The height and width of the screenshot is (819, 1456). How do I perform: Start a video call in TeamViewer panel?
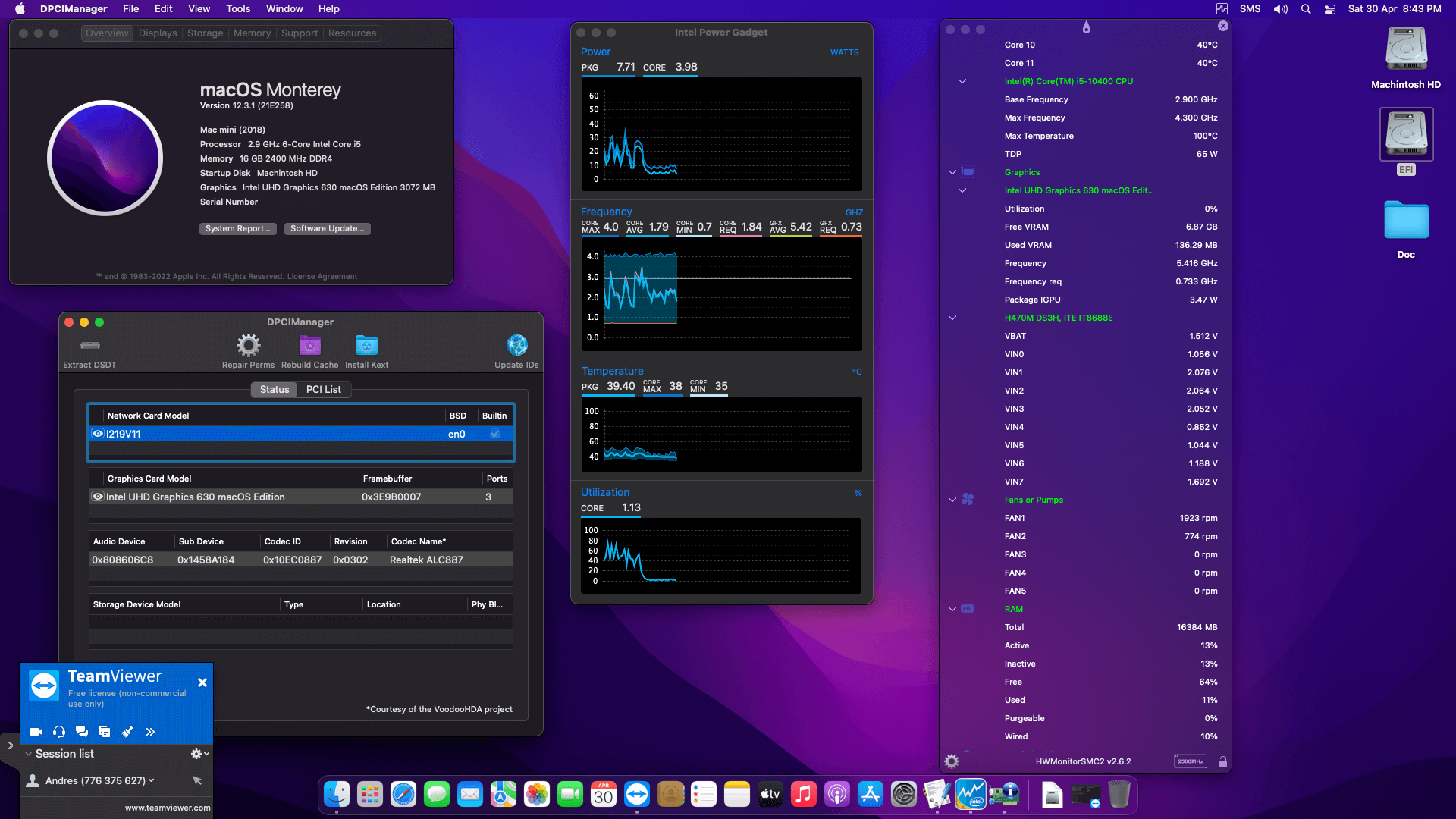point(36,732)
